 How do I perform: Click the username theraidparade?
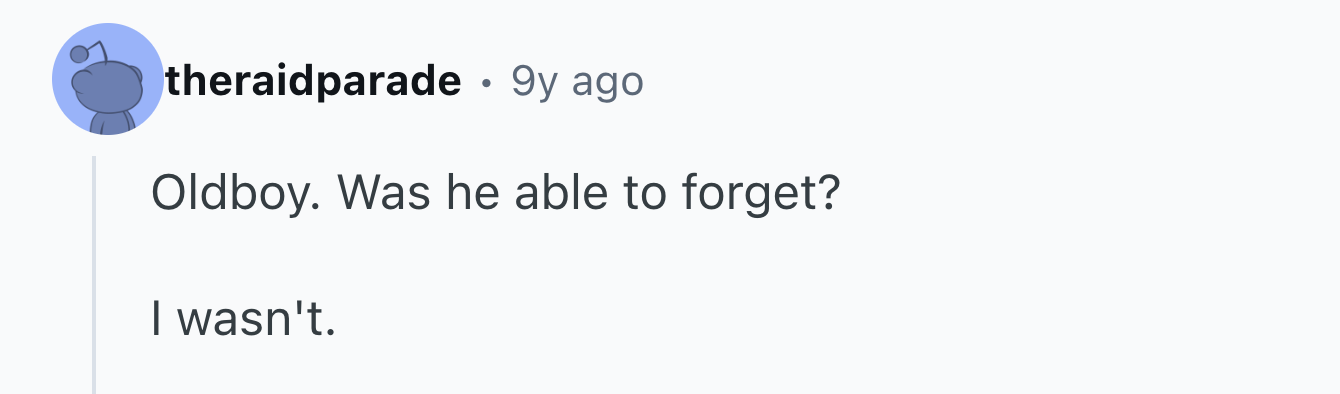coord(314,81)
